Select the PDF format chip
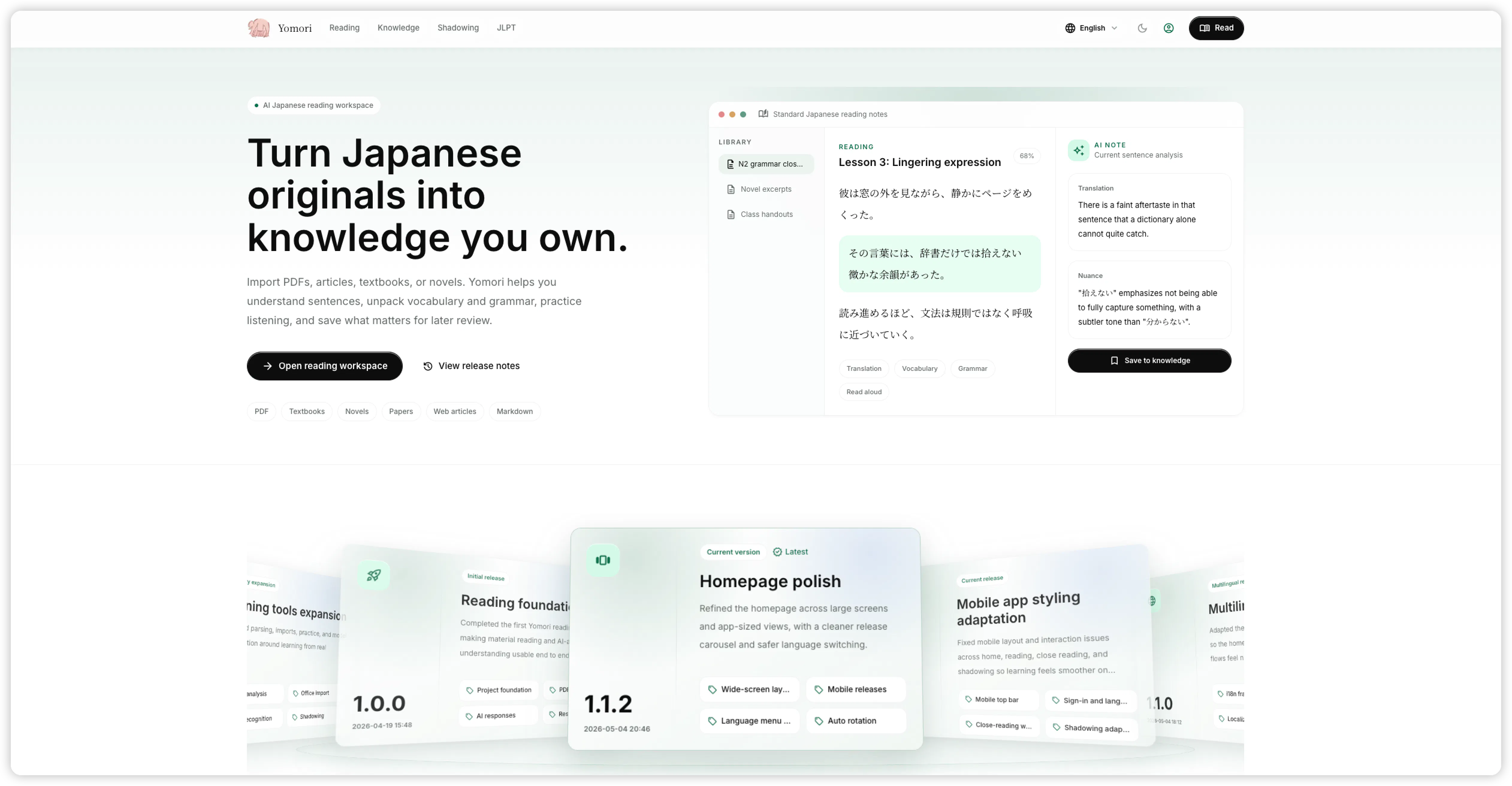The height and width of the screenshot is (786, 1512). 261,411
